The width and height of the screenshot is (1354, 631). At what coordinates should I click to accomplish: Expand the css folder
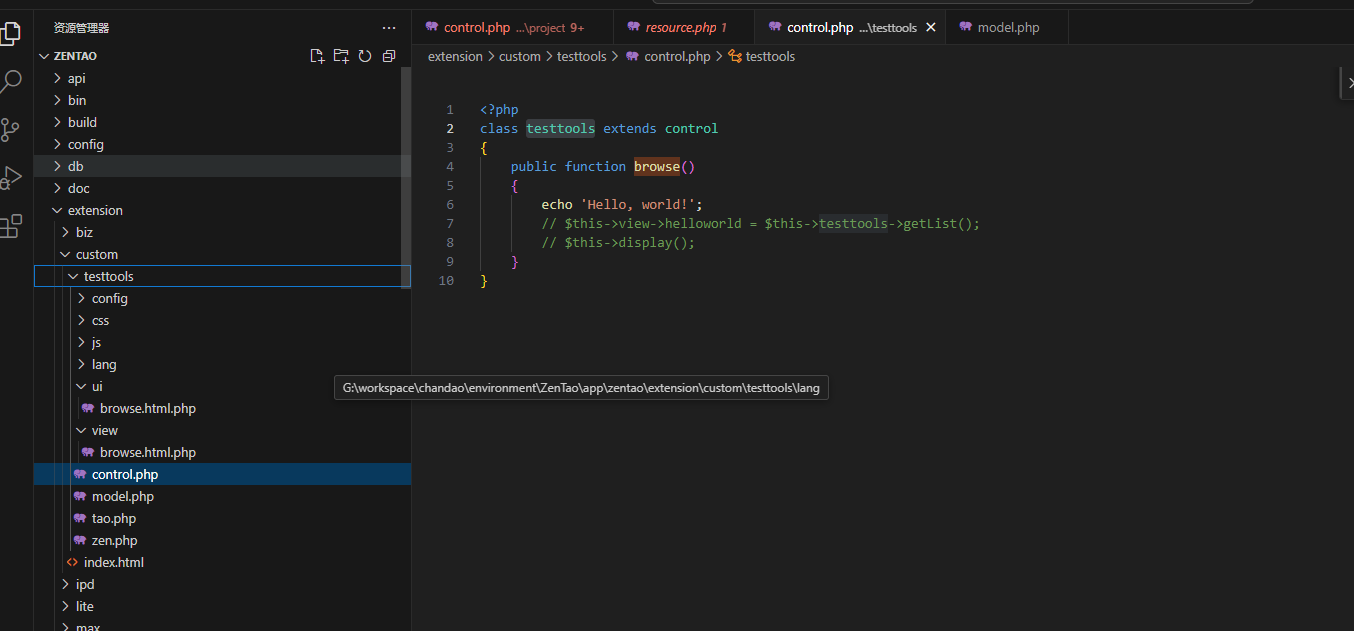point(81,320)
